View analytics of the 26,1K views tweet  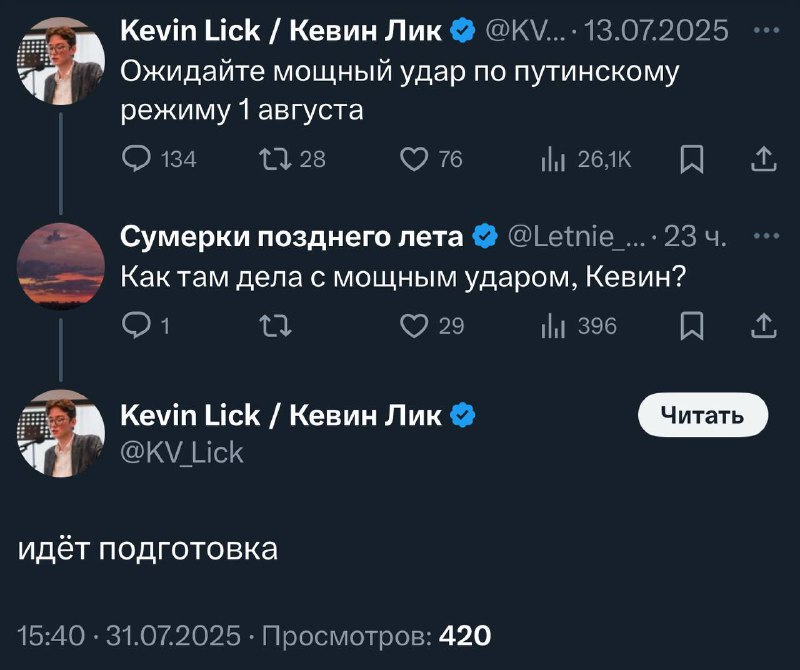pyautogui.click(x=551, y=159)
